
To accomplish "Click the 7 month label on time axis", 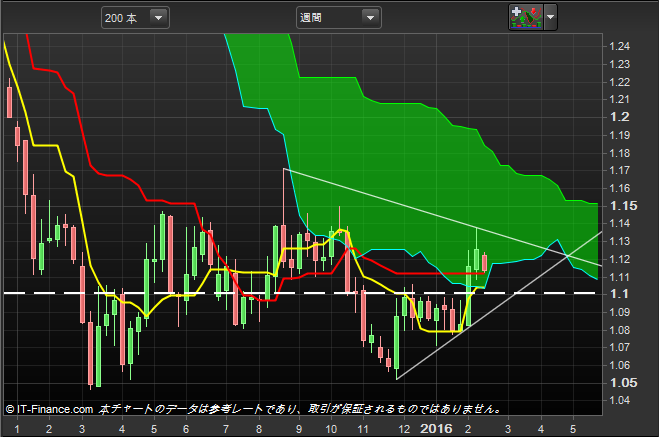I will [x=226, y=429].
